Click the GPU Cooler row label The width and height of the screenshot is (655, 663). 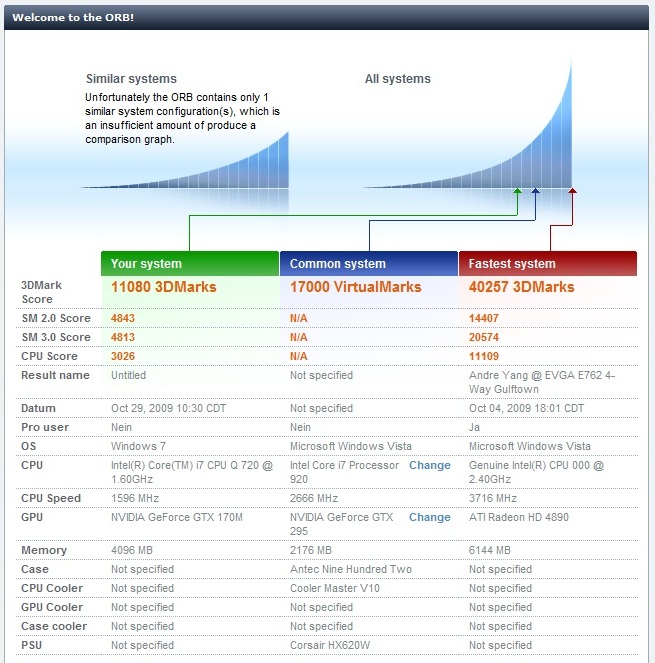click(52, 608)
